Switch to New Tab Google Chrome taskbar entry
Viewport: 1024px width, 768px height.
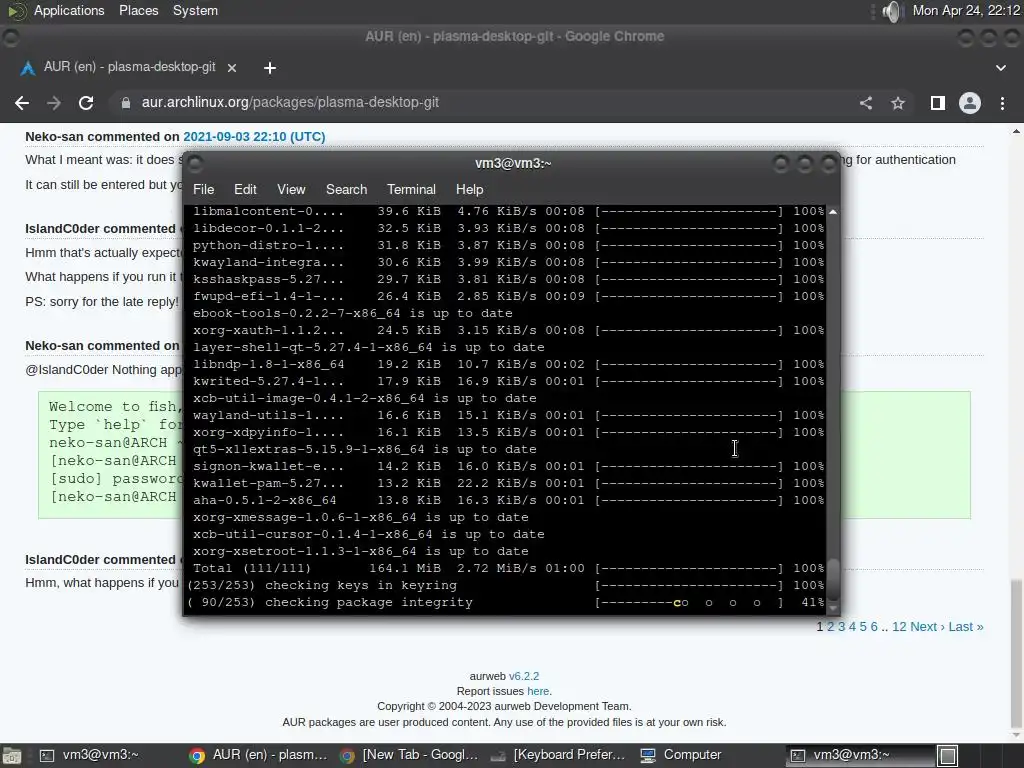click(x=409, y=755)
